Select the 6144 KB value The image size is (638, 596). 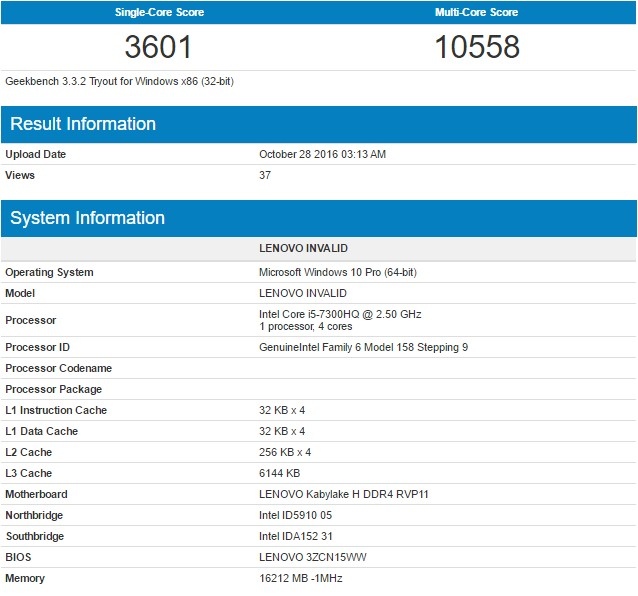[x=280, y=473]
